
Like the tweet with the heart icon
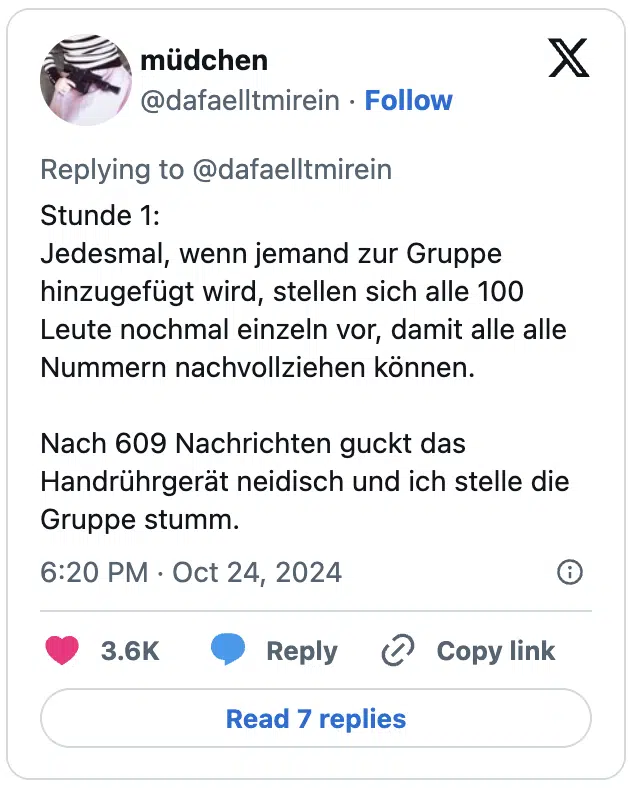click(x=62, y=651)
